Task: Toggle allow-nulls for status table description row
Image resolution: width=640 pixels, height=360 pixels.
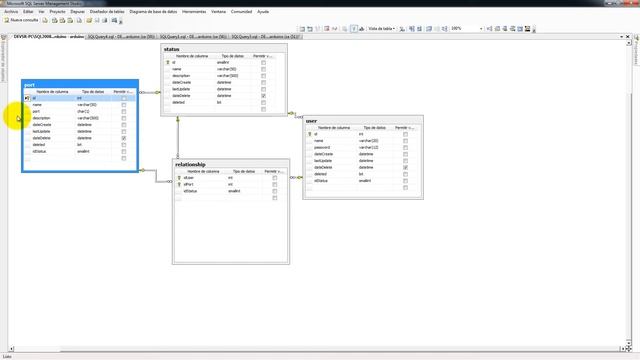Action: [263, 76]
